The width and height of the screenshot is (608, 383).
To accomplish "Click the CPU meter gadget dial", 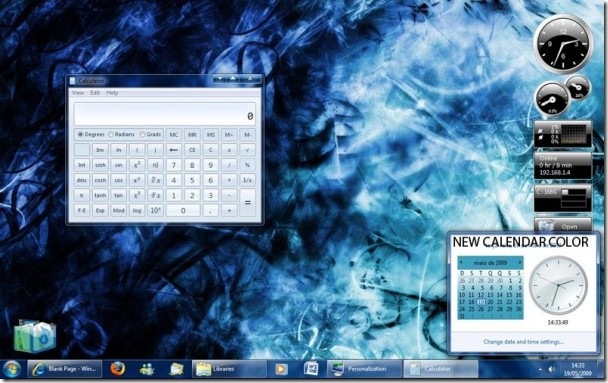I will (x=552, y=100).
